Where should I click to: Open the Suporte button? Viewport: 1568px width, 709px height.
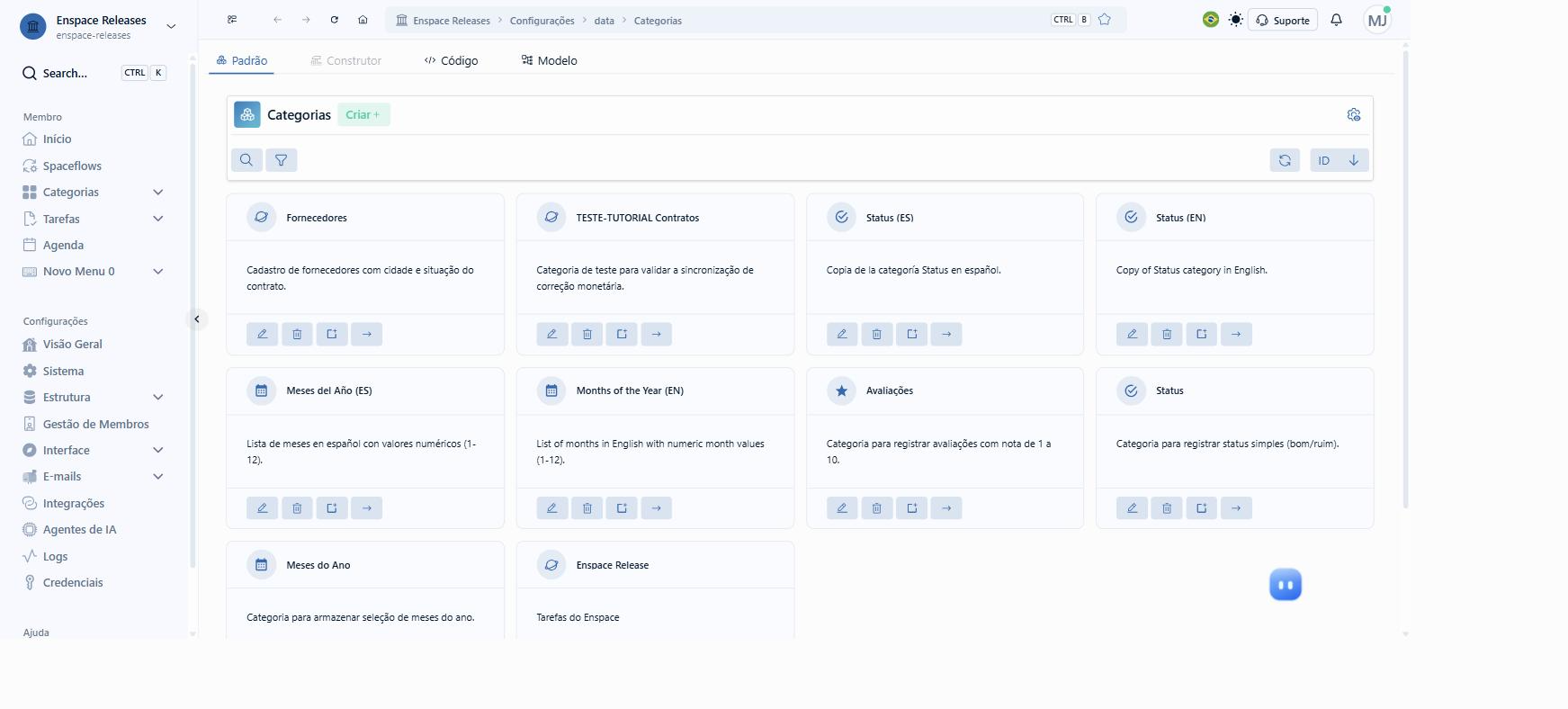pyautogui.click(x=1283, y=20)
